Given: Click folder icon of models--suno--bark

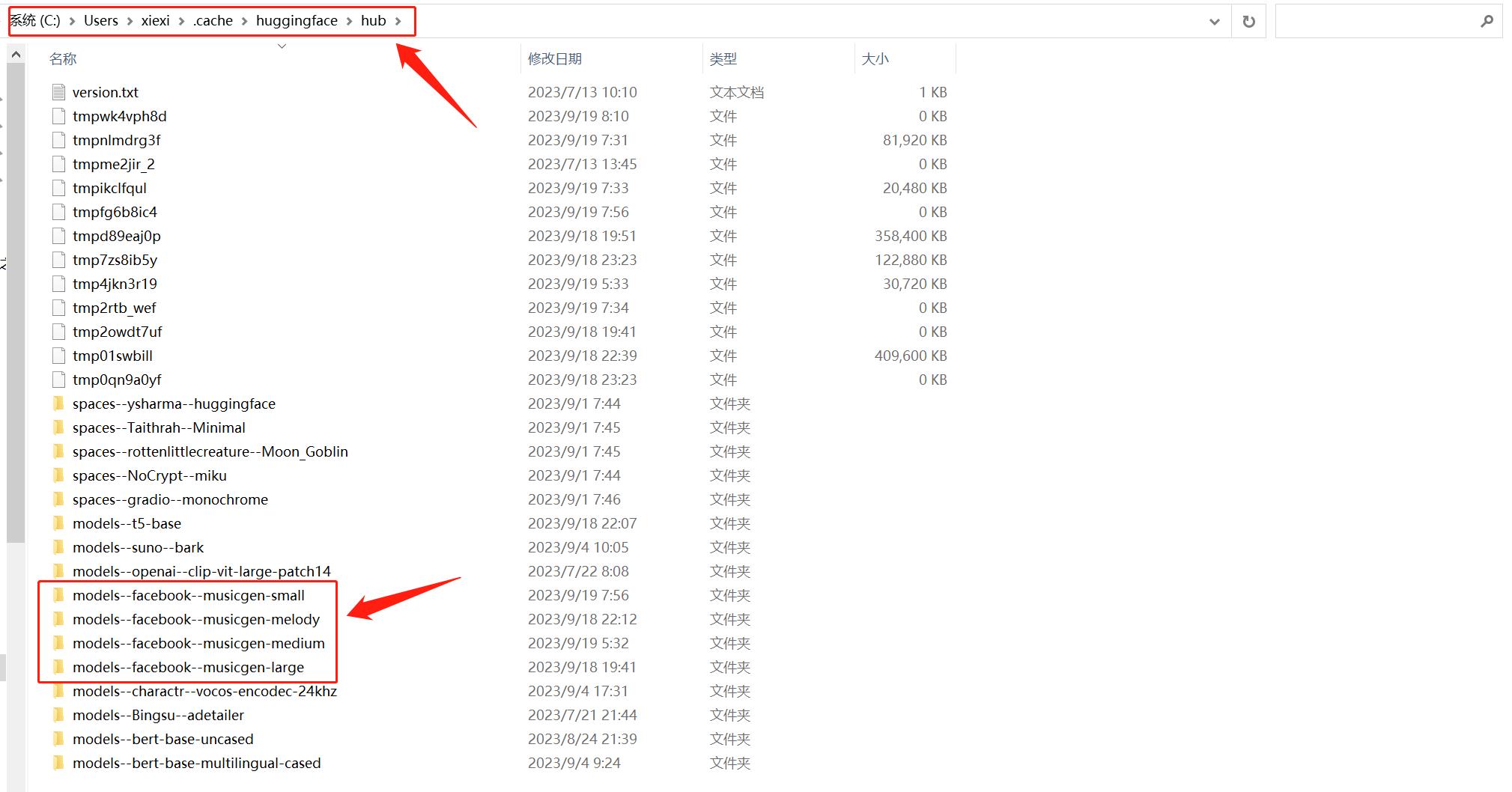Looking at the screenshot, I should point(58,547).
